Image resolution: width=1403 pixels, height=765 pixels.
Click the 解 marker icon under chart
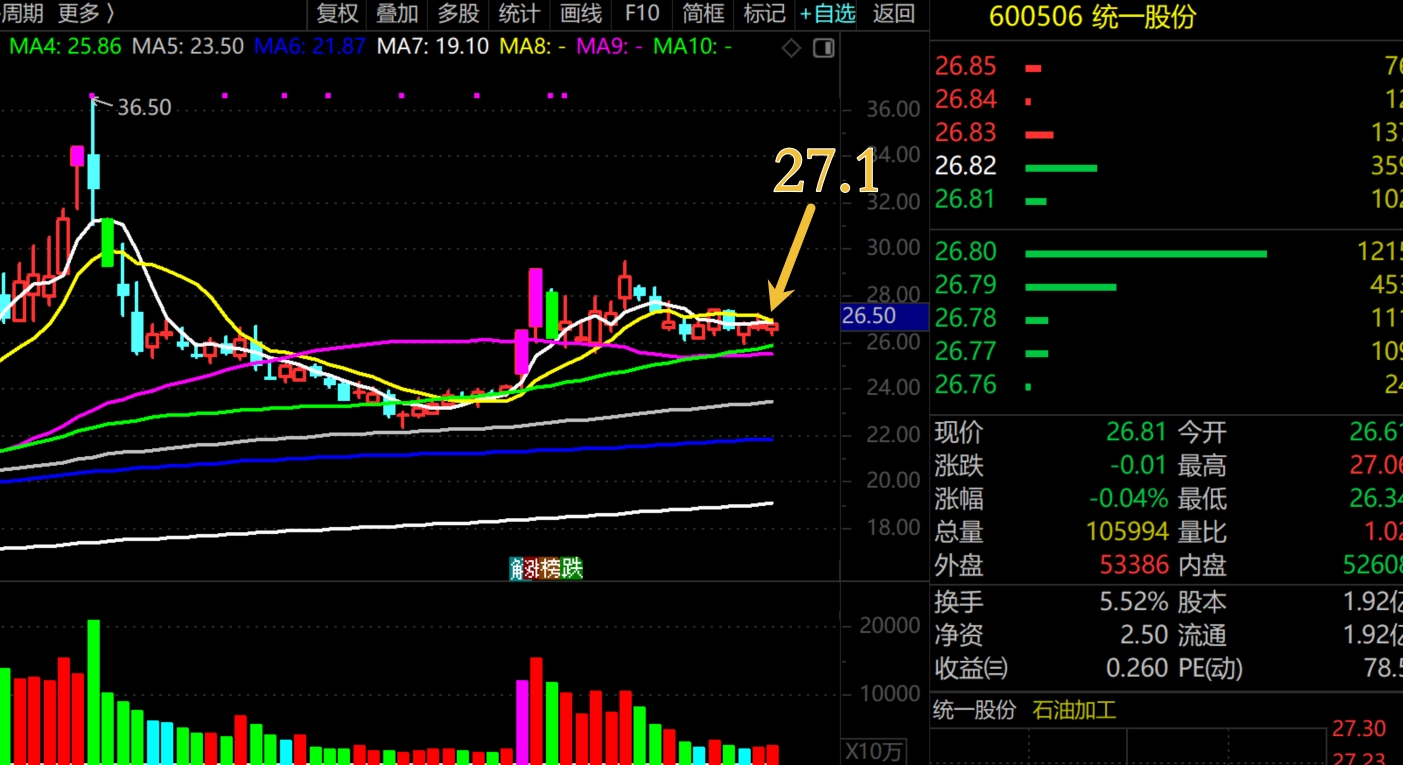pos(517,569)
